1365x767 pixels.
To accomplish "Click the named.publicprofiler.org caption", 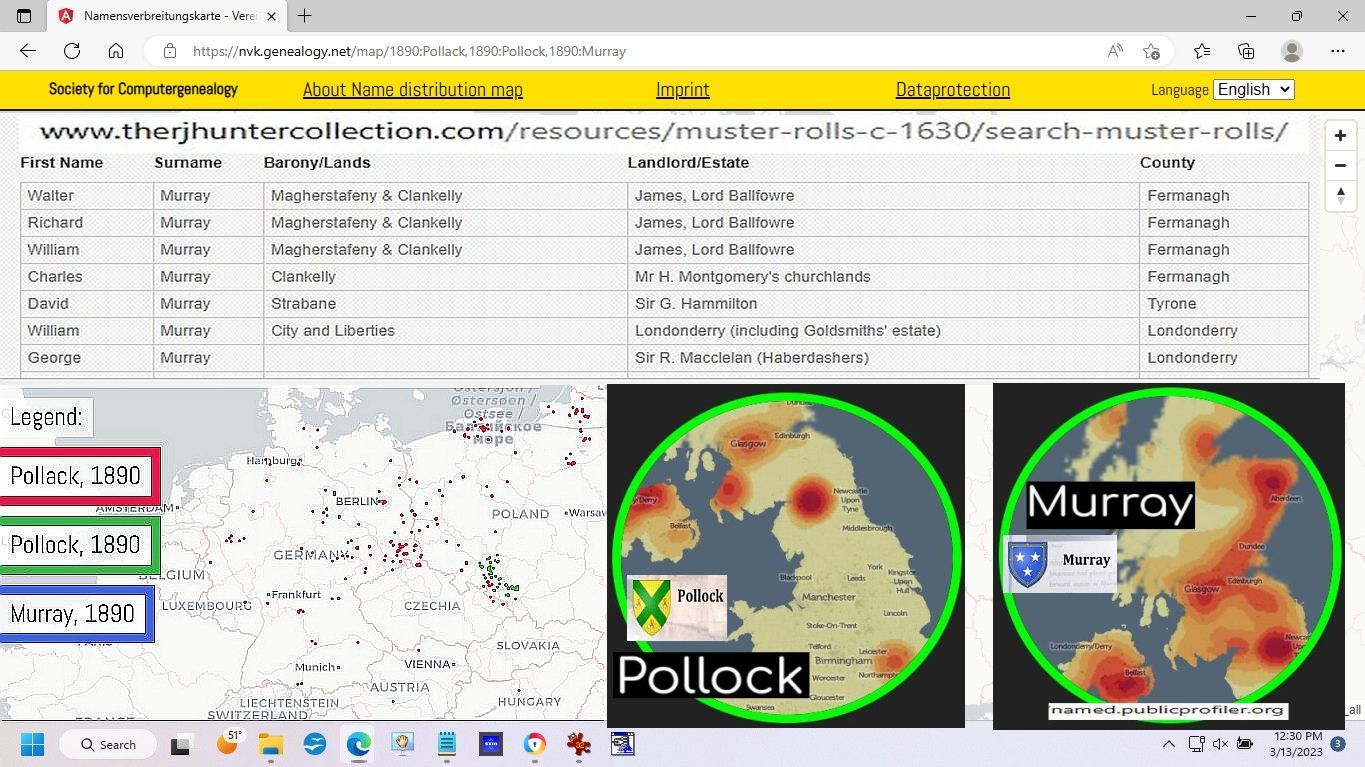I will [x=1168, y=710].
